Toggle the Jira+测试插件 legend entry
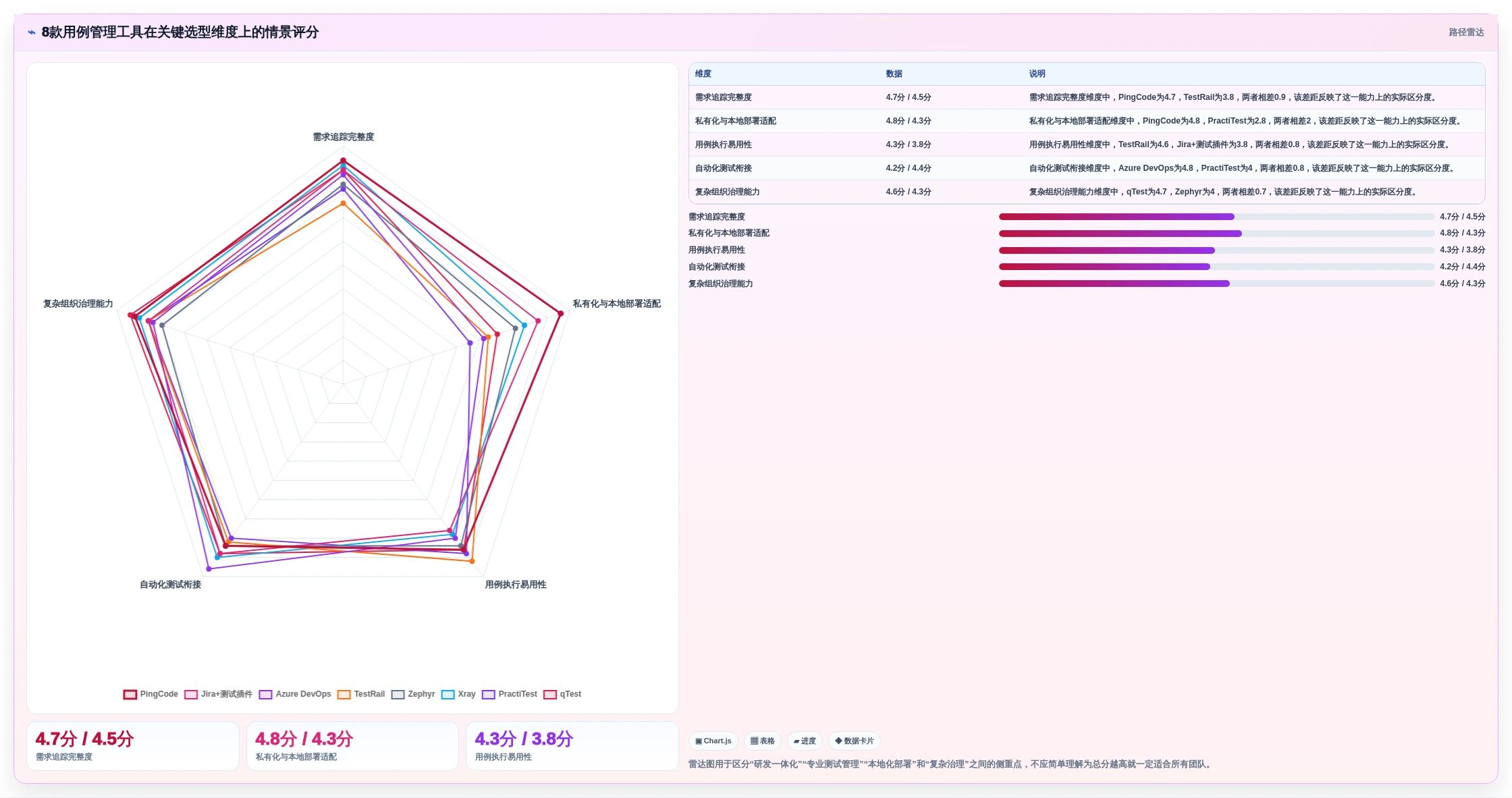 (x=218, y=694)
